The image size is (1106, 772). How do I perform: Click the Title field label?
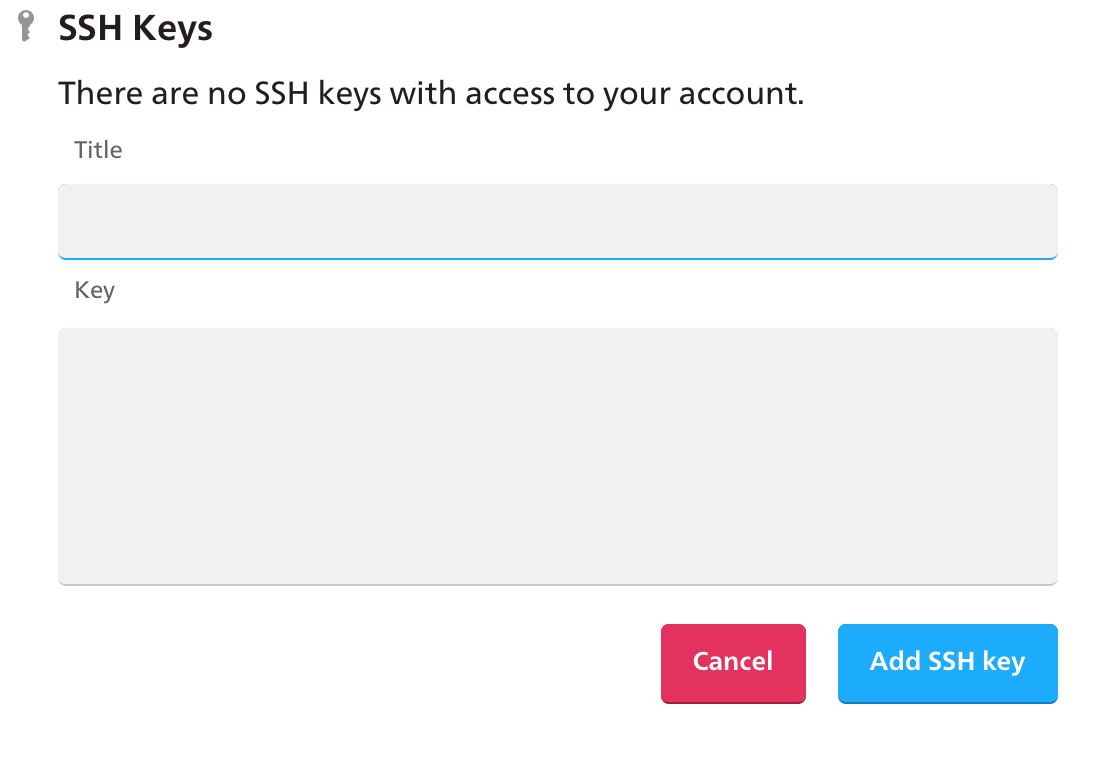click(98, 150)
